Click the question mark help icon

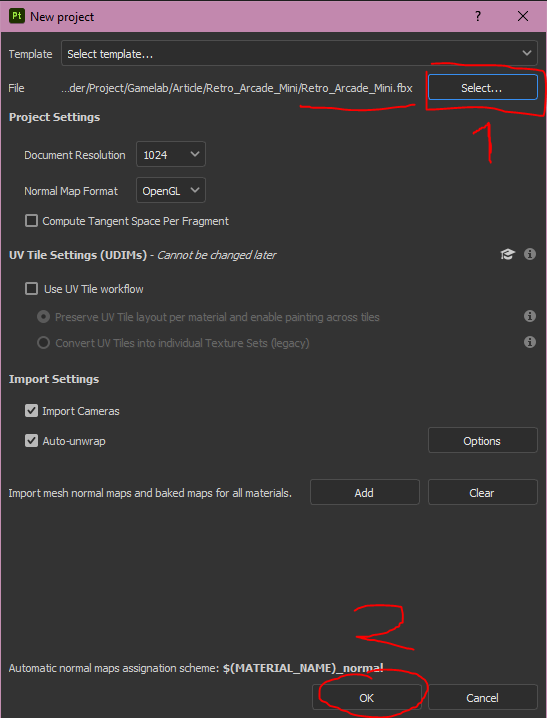(478, 16)
